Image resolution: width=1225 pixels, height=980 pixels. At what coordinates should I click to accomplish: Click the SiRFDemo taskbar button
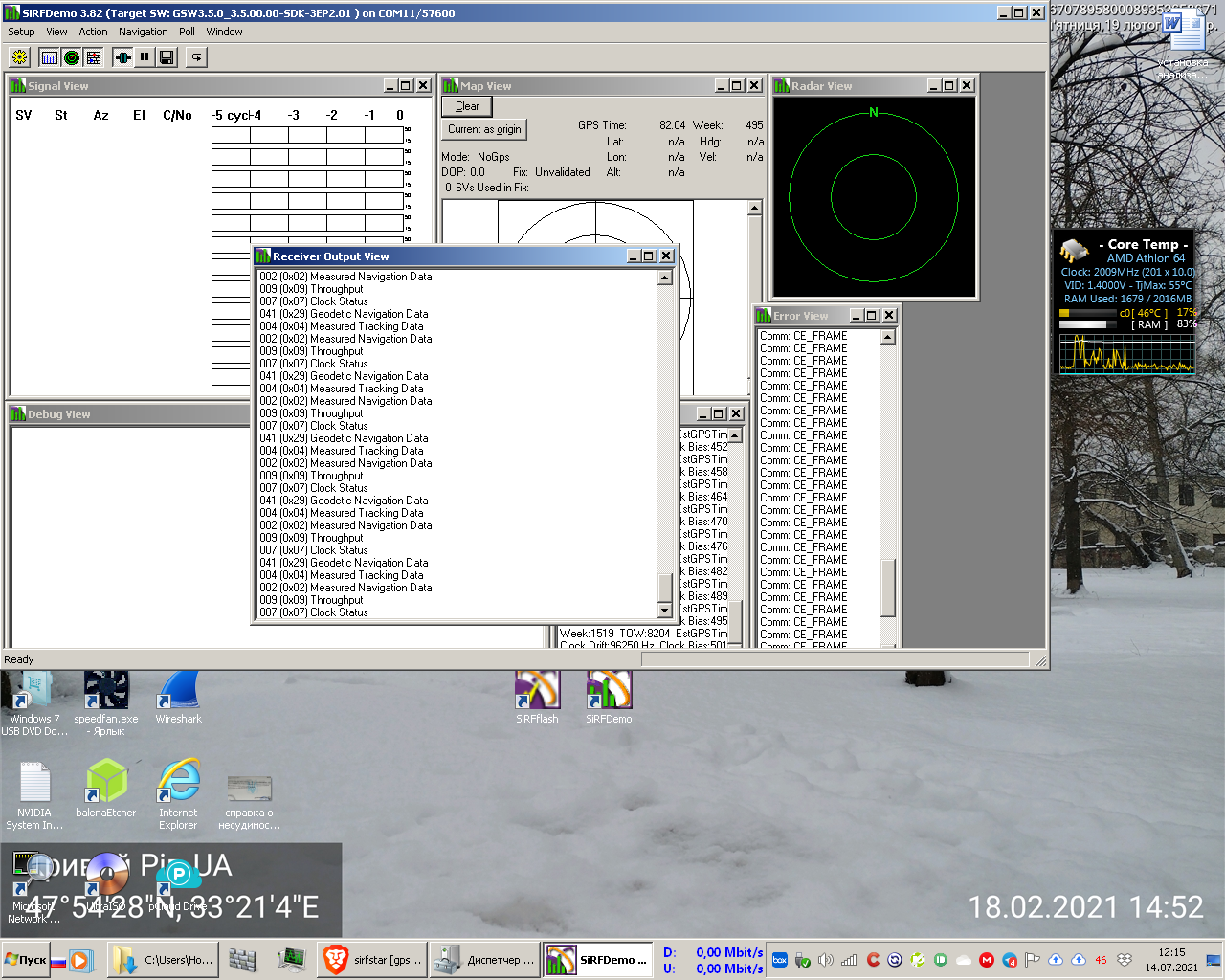(x=598, y=960)
